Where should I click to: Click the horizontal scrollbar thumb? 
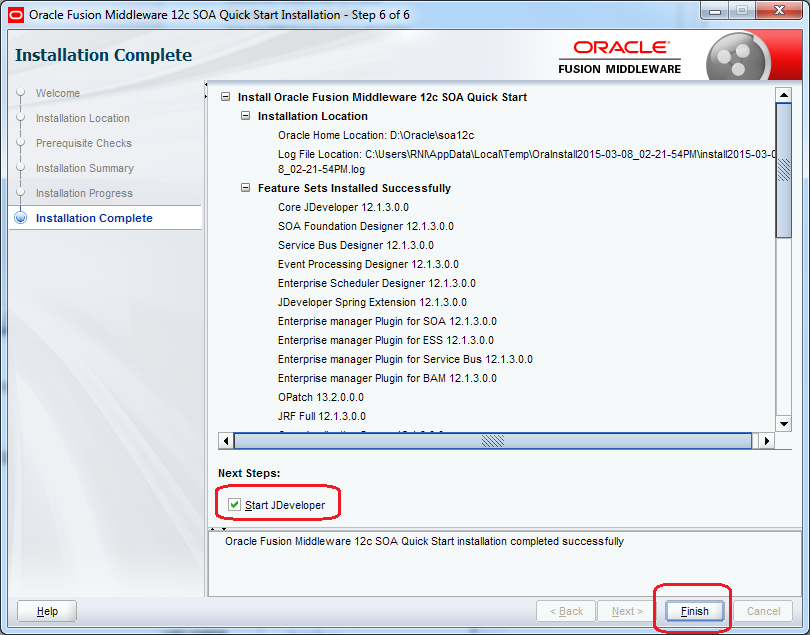(493, 441)
